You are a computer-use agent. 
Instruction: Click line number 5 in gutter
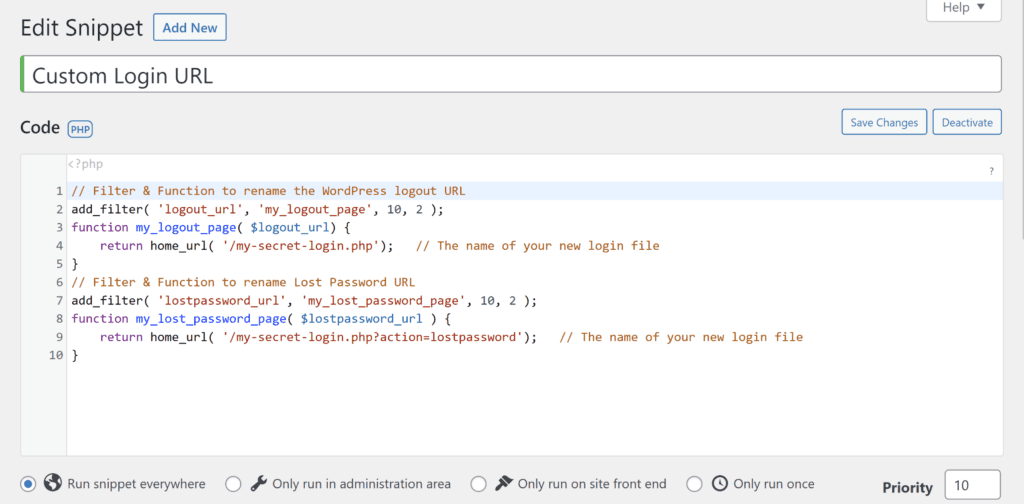pos(59,264)
